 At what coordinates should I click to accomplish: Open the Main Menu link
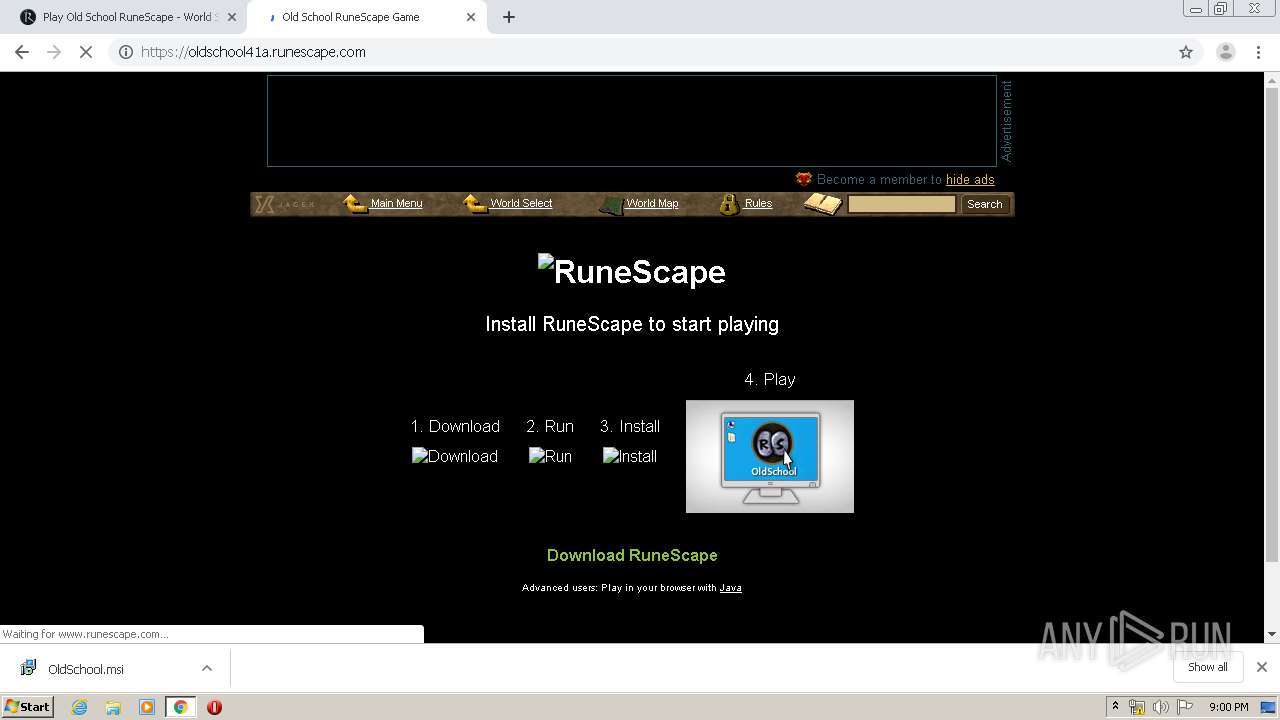(396, 203)
